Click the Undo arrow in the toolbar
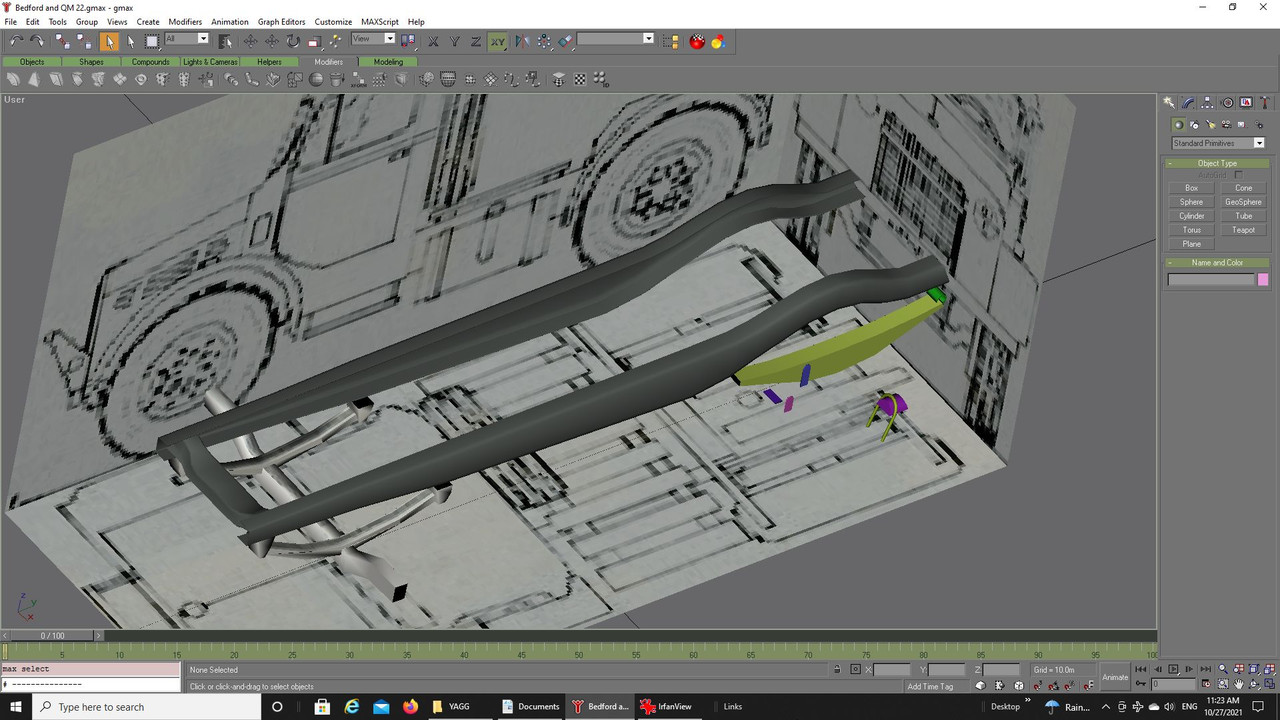The width and height of the screenshot is (1280, 720). tap(16, 41)
